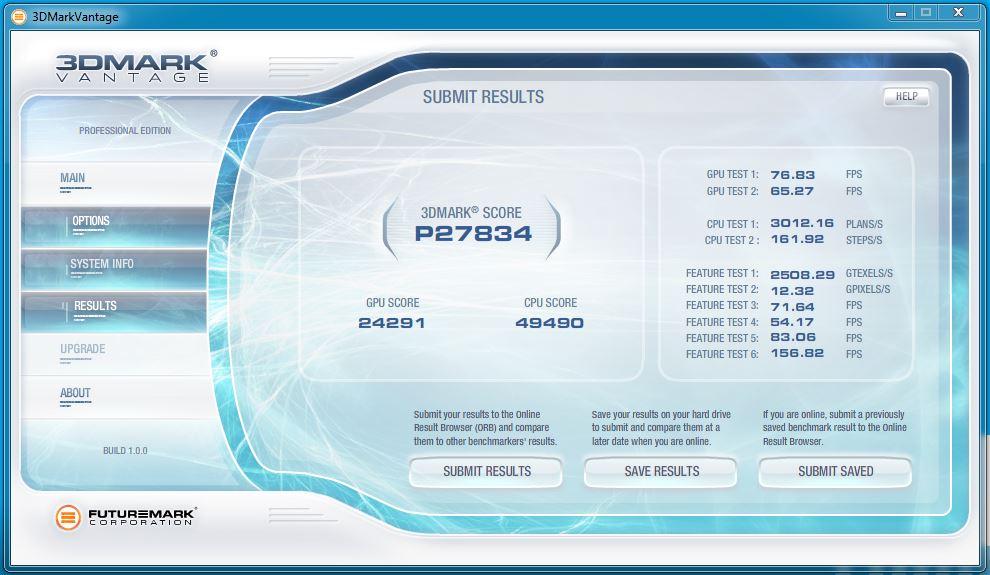The height and width of the screenshot is (575, 990).
Task: Click the CPU Test 1 value 3012.16
Action: (802, 223)
